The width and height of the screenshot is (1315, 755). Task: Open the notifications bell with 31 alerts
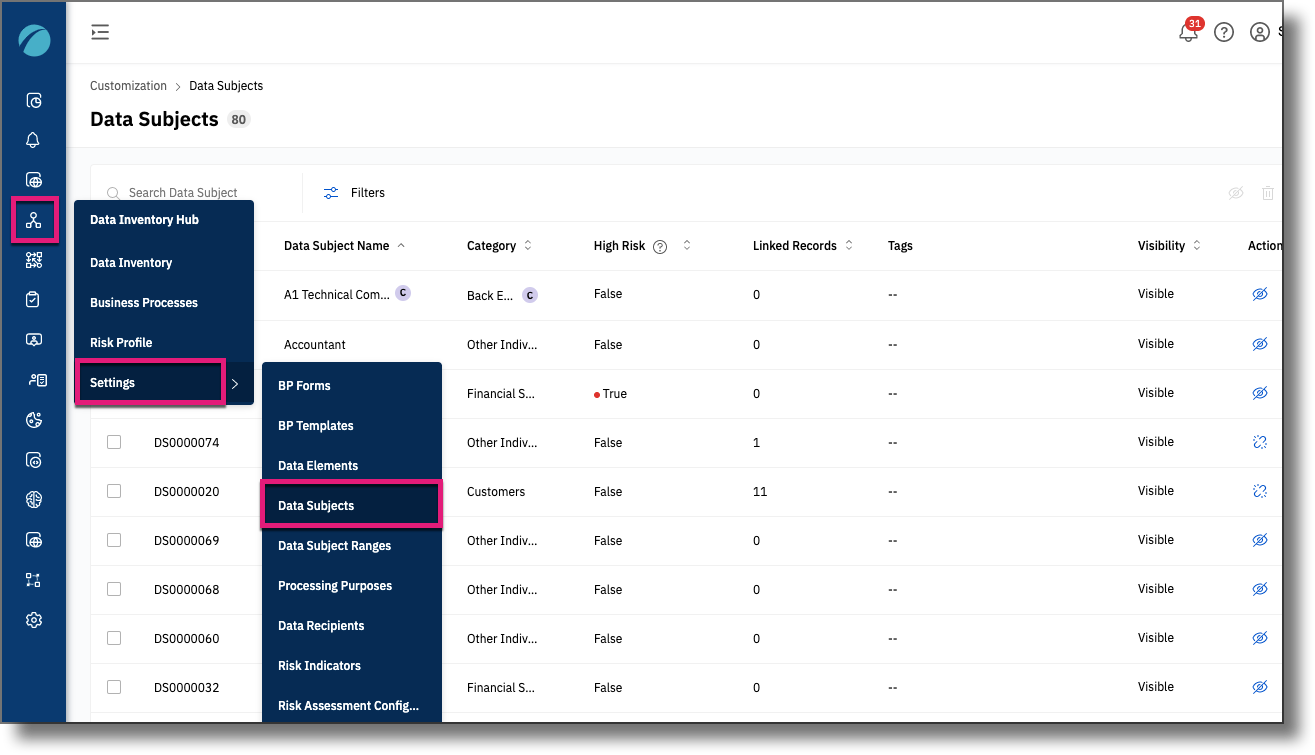(x=1188, y=31)
